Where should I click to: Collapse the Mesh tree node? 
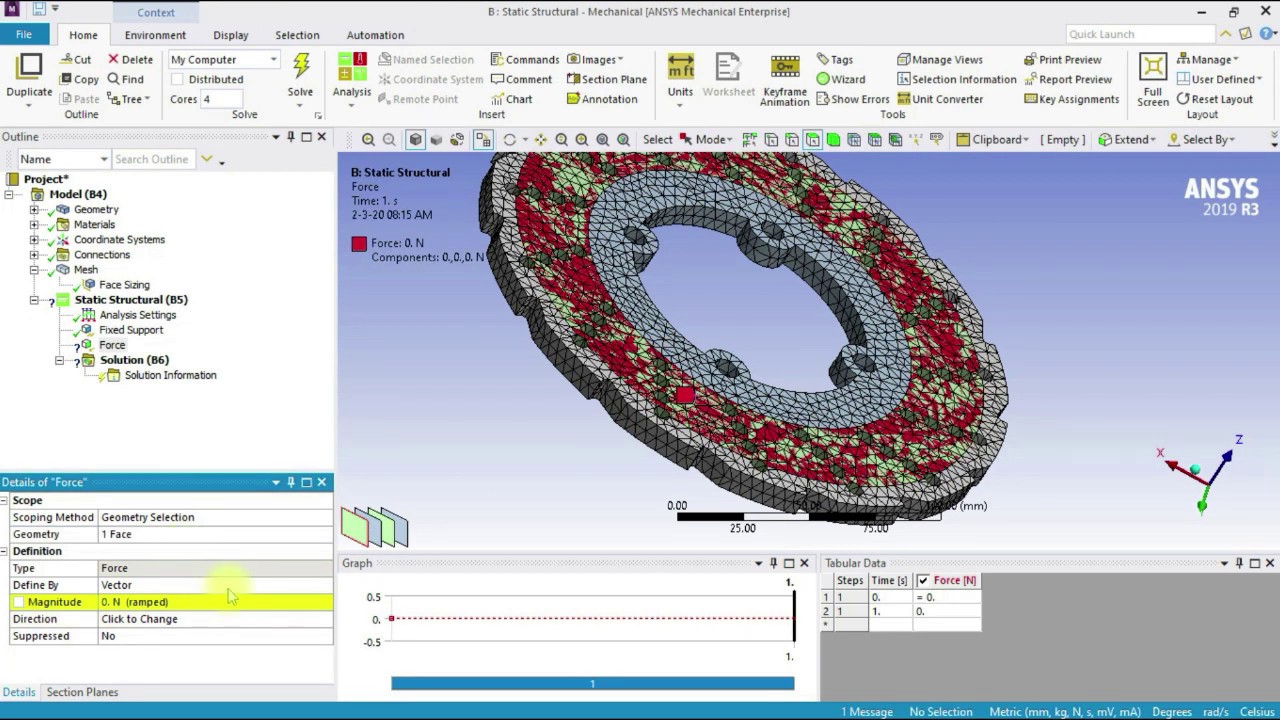point(34,270)
